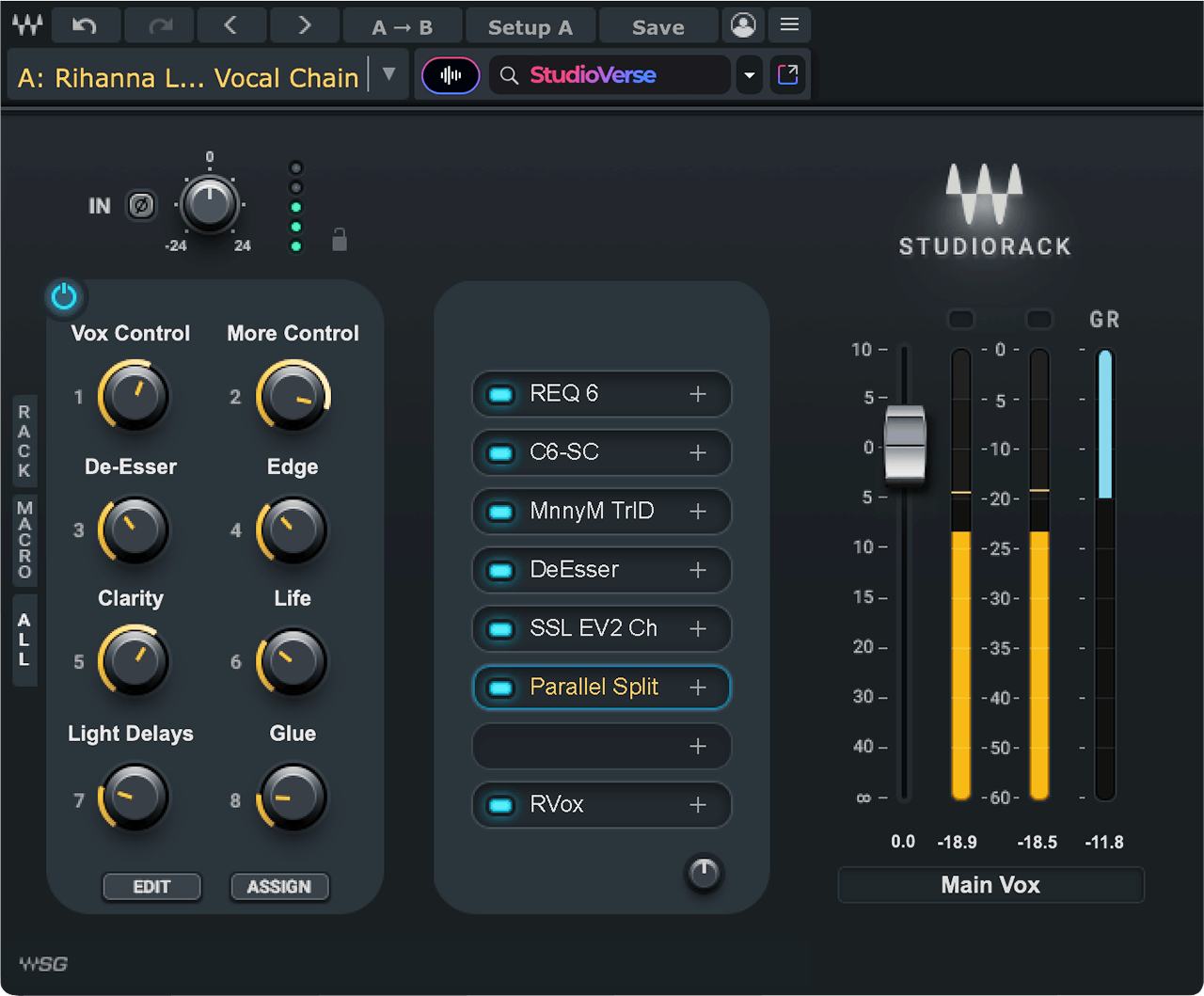This screenshot has width=1204, height=996.
Task: Open the user account icon
Action: [x=743, y=25]
